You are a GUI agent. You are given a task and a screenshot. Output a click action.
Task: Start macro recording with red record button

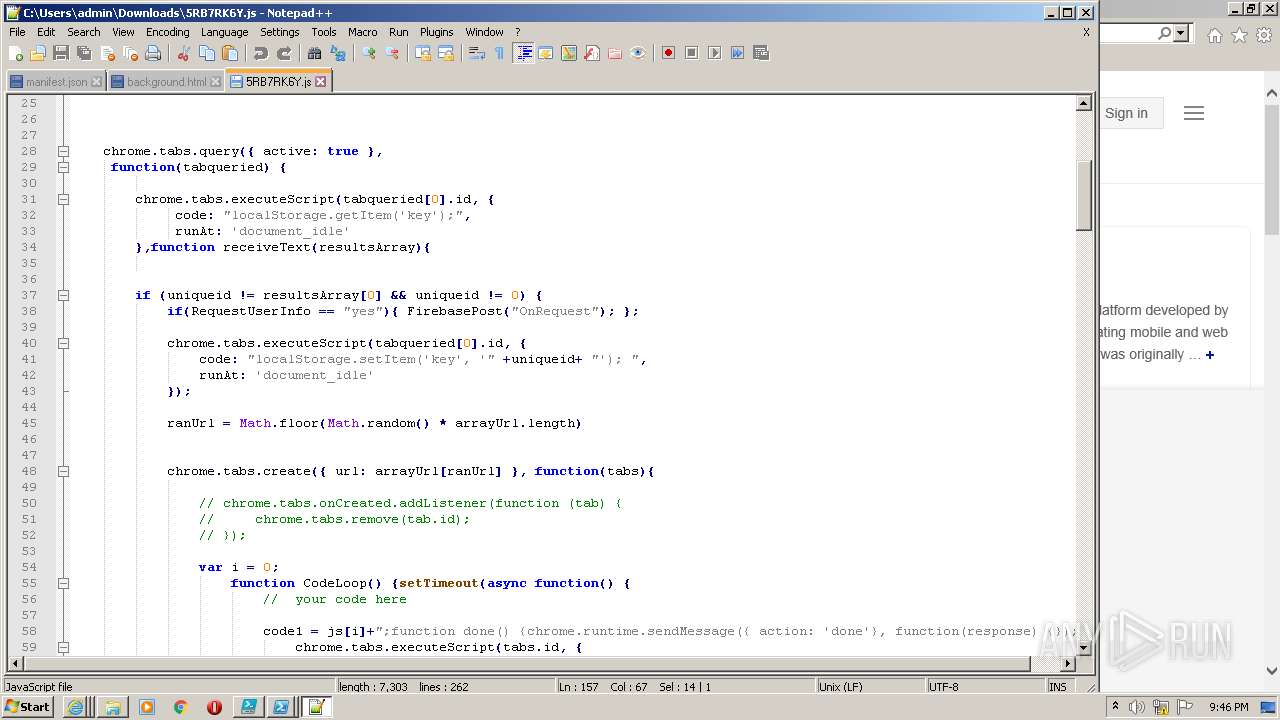click(668, 53)
